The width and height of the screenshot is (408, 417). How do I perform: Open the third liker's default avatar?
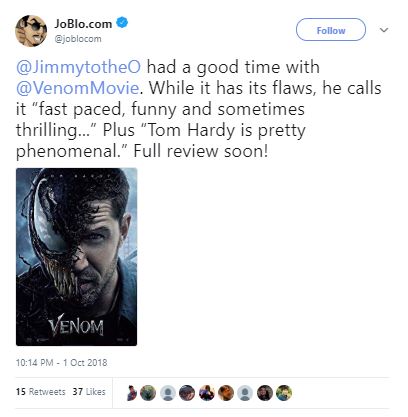[x=168, y=393]
